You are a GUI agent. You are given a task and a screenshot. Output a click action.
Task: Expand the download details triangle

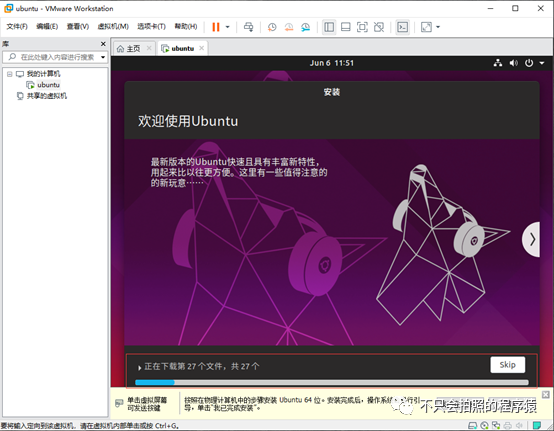tap(140, 367)
